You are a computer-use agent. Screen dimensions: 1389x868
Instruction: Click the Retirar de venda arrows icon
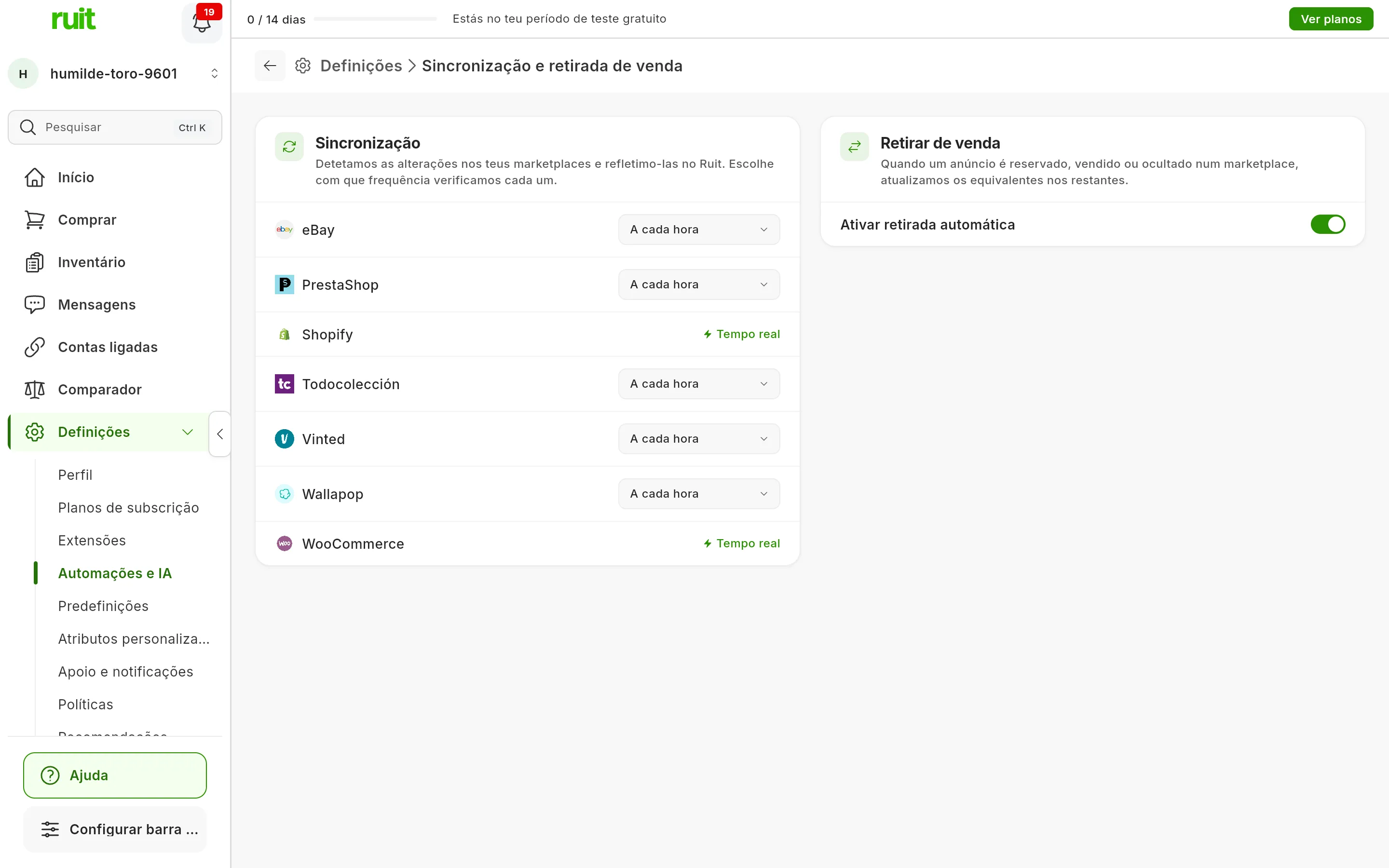854,147
